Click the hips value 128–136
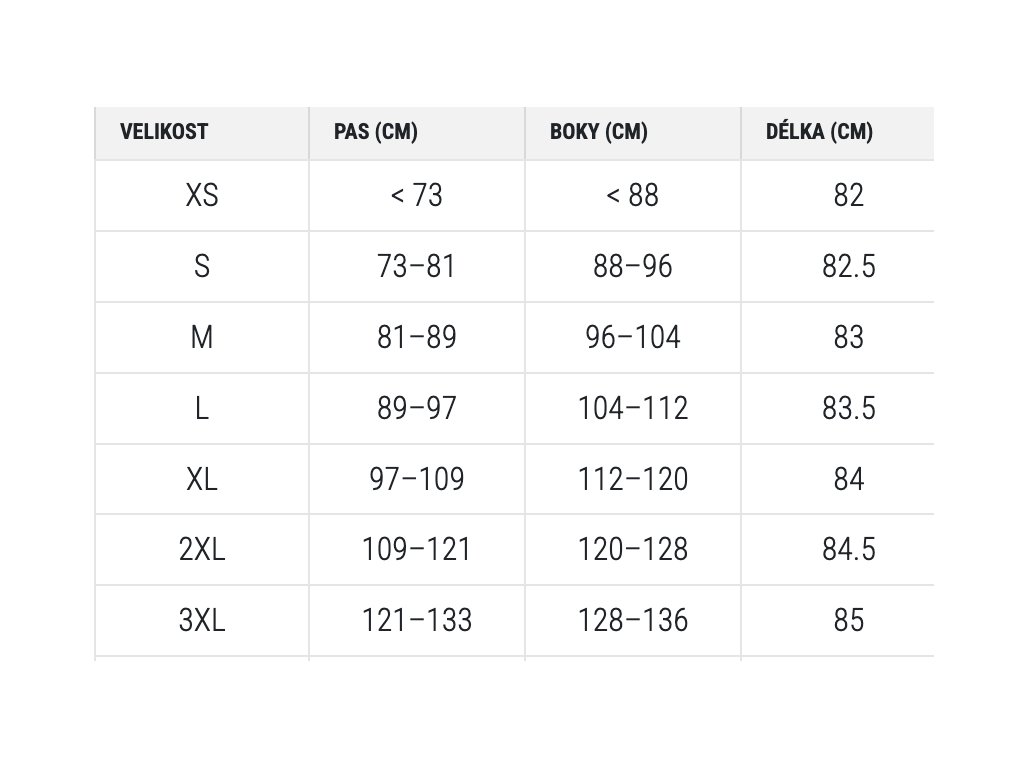 [x=633, y=620]
